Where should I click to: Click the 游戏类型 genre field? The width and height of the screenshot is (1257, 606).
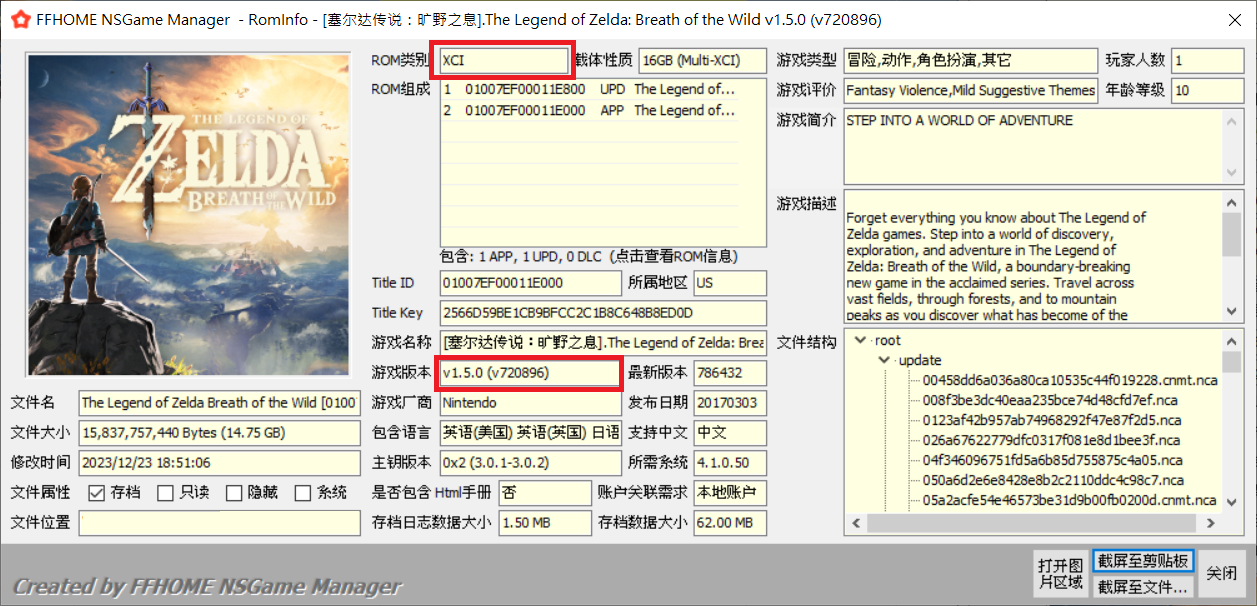pyautogui.click(x=971, y=60)
